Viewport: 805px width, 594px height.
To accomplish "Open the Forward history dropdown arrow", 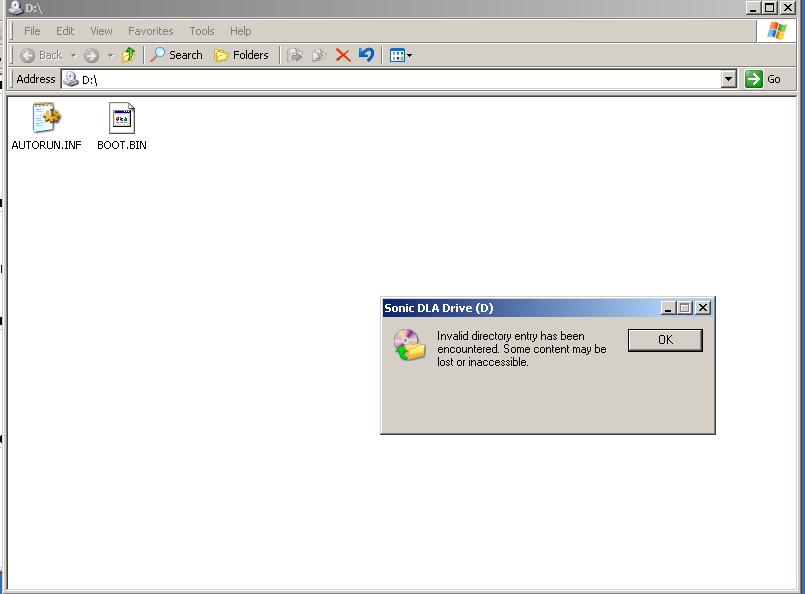I will [110, 55].
